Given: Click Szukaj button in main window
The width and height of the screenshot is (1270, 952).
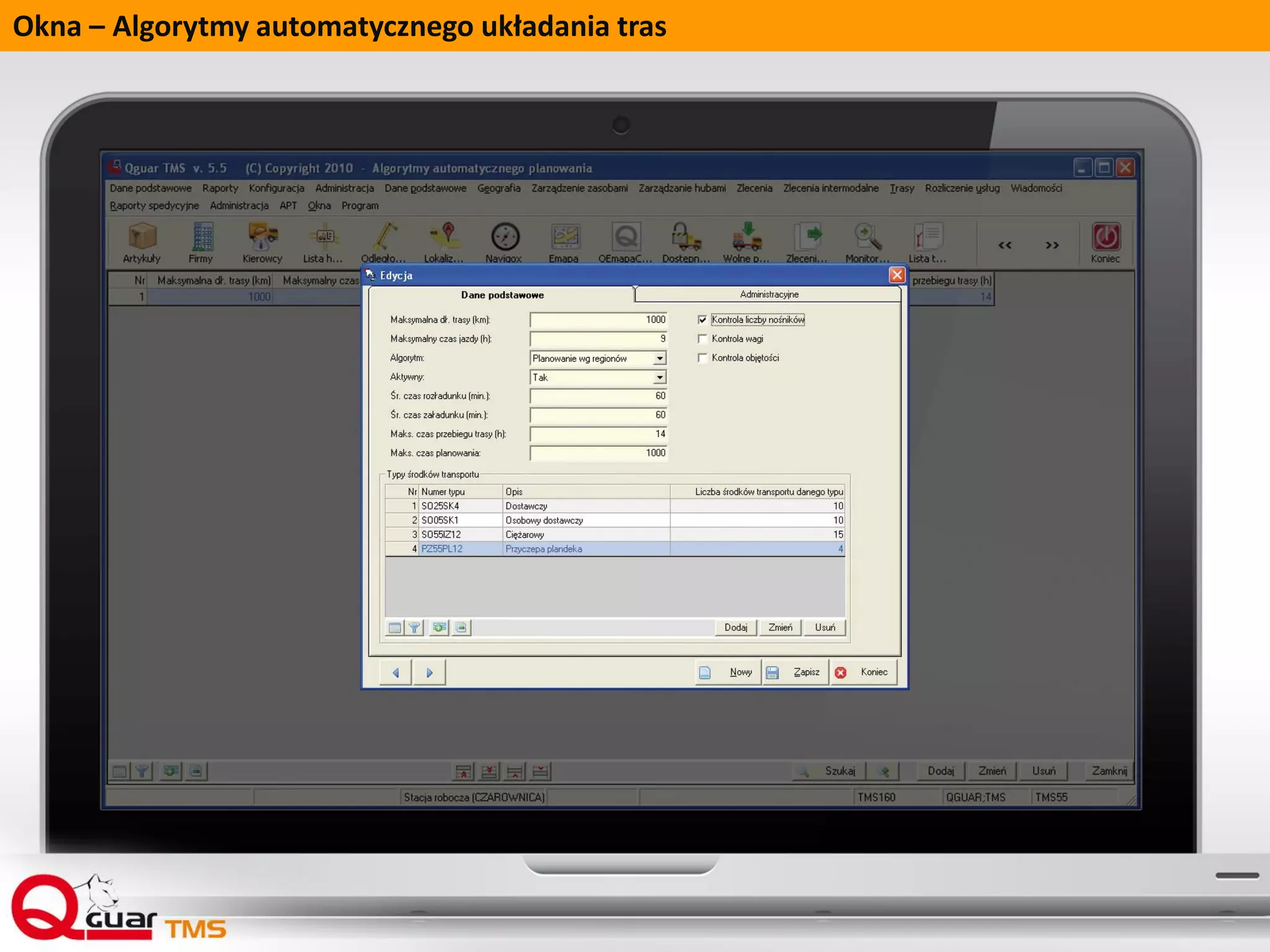Looking at the screenshot, I should [x=828, y=772].
